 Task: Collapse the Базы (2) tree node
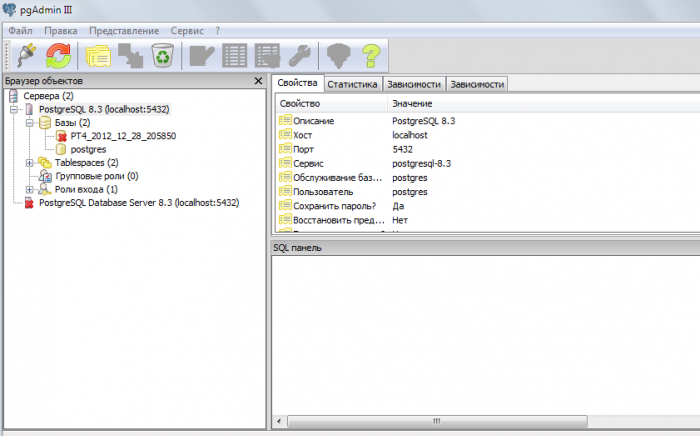coord(29,123)
